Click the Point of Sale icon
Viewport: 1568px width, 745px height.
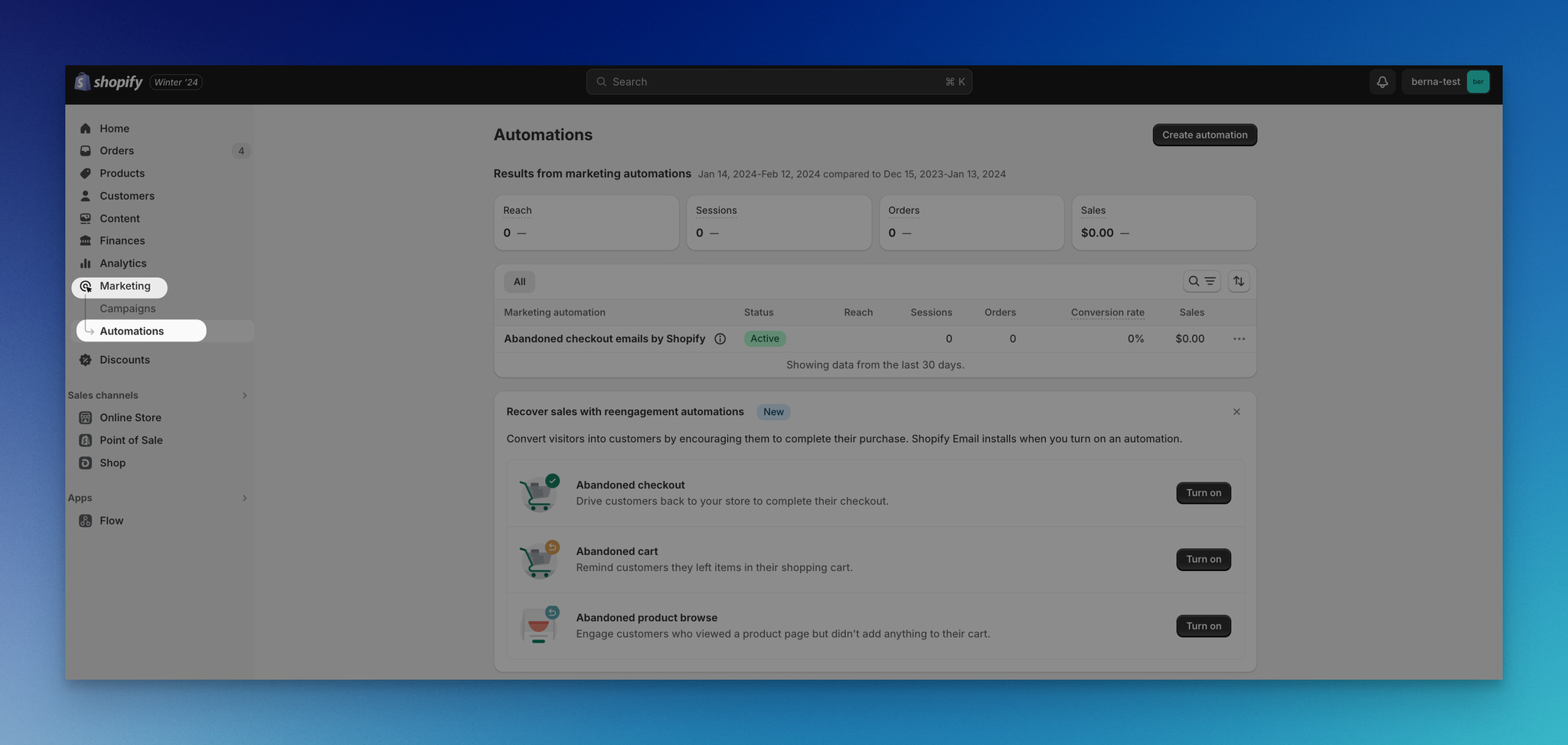click(x=86, y=440)
